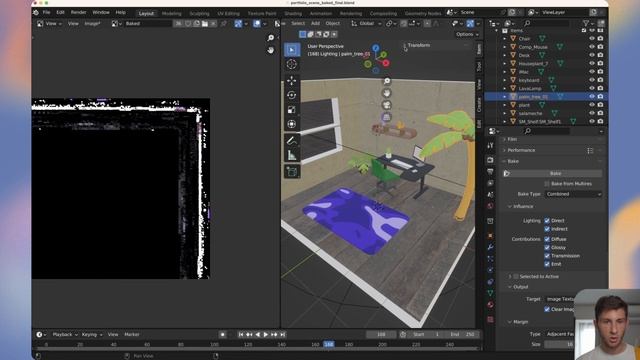The height and width of the screenshot is (360, 640).
Task: Open the Object menu in viewport header
Action: 333,24
